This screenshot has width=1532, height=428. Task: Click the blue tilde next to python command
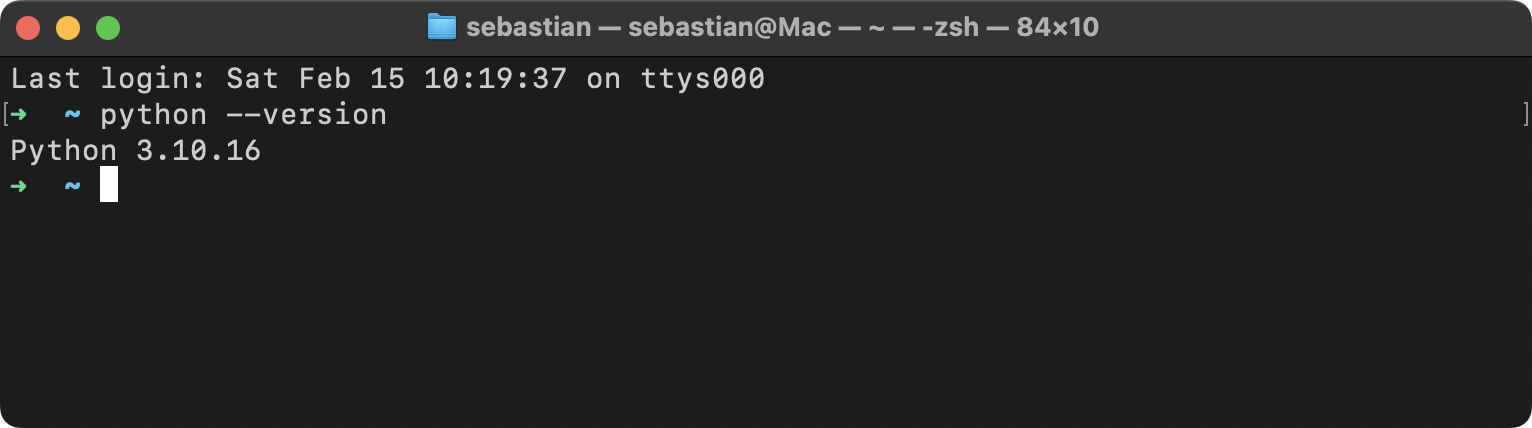coord(72,115)
